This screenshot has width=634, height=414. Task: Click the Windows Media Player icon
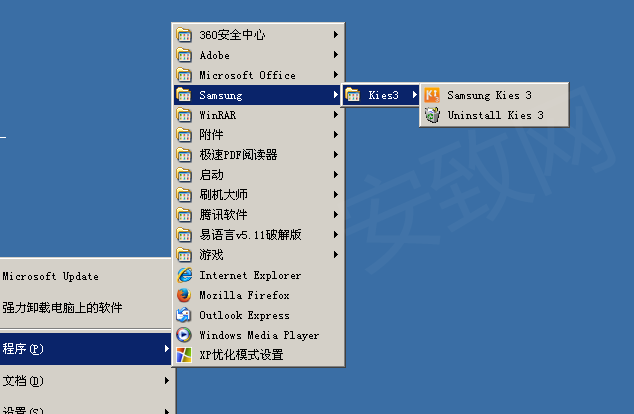pyautogui.click(x=184, y=335)
